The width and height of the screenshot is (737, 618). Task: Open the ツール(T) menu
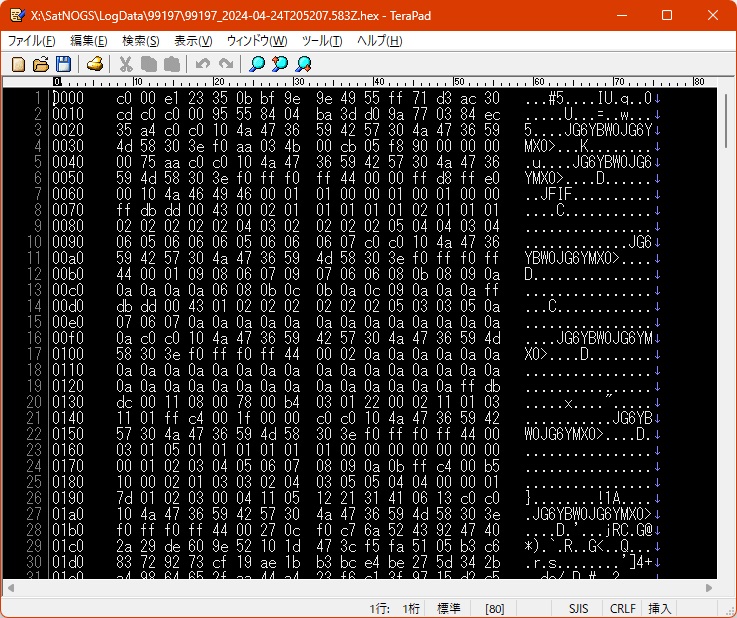point(322,41)
